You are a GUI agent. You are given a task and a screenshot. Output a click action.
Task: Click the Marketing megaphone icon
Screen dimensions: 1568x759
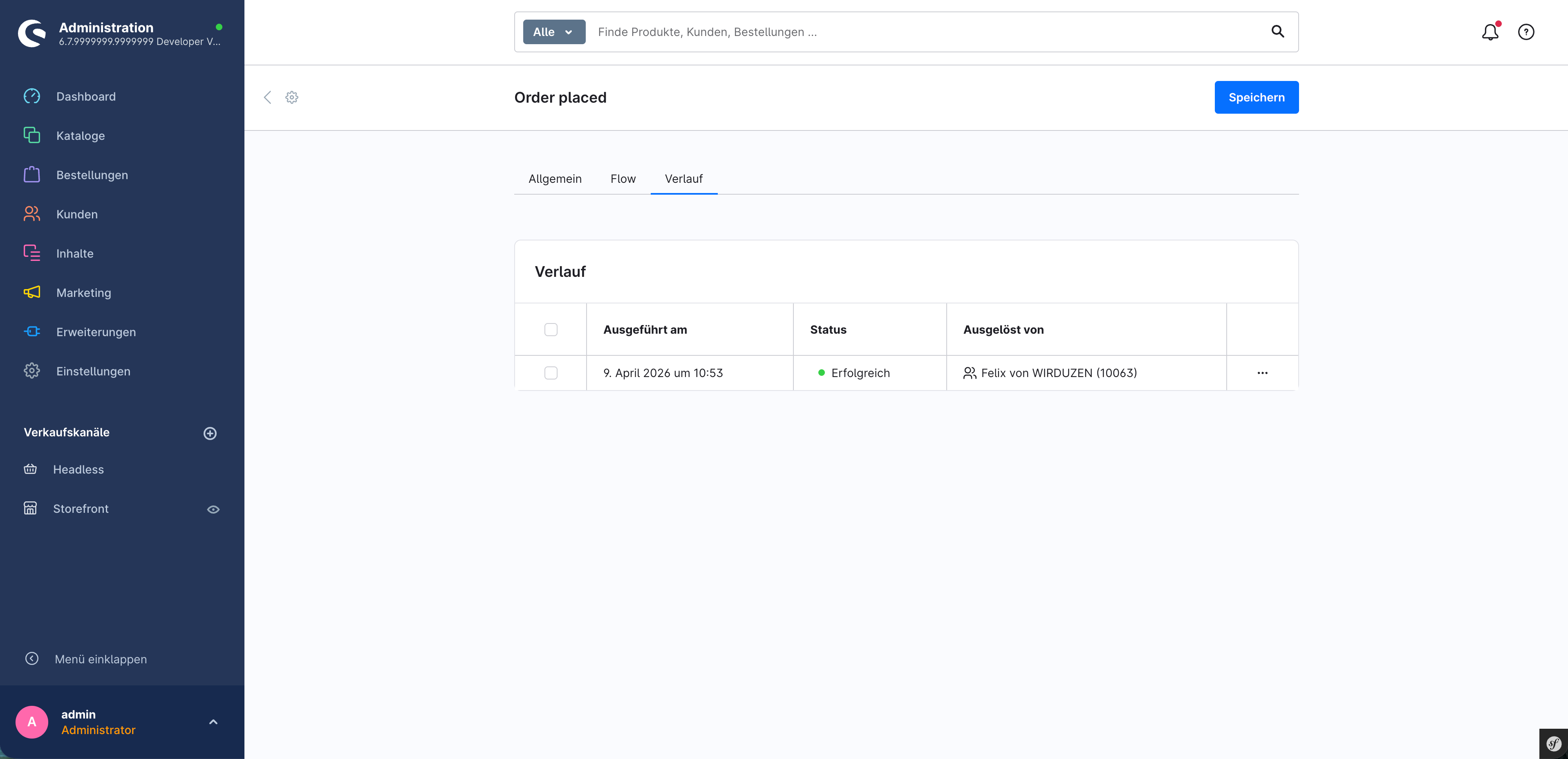(31, 292)
